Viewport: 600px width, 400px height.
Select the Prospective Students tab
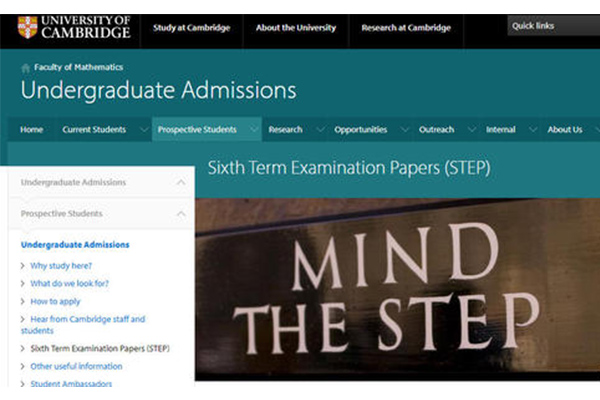pos(197,129)
